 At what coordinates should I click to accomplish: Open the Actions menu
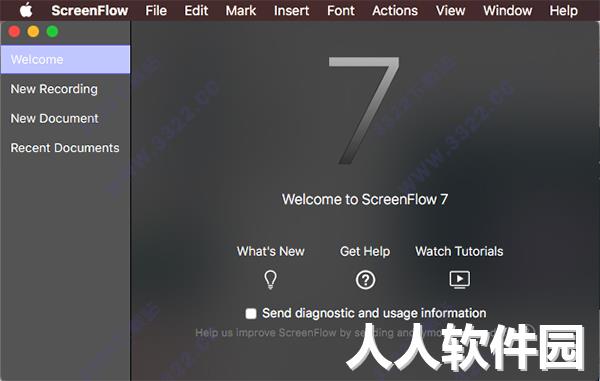(x=395, y=10)
